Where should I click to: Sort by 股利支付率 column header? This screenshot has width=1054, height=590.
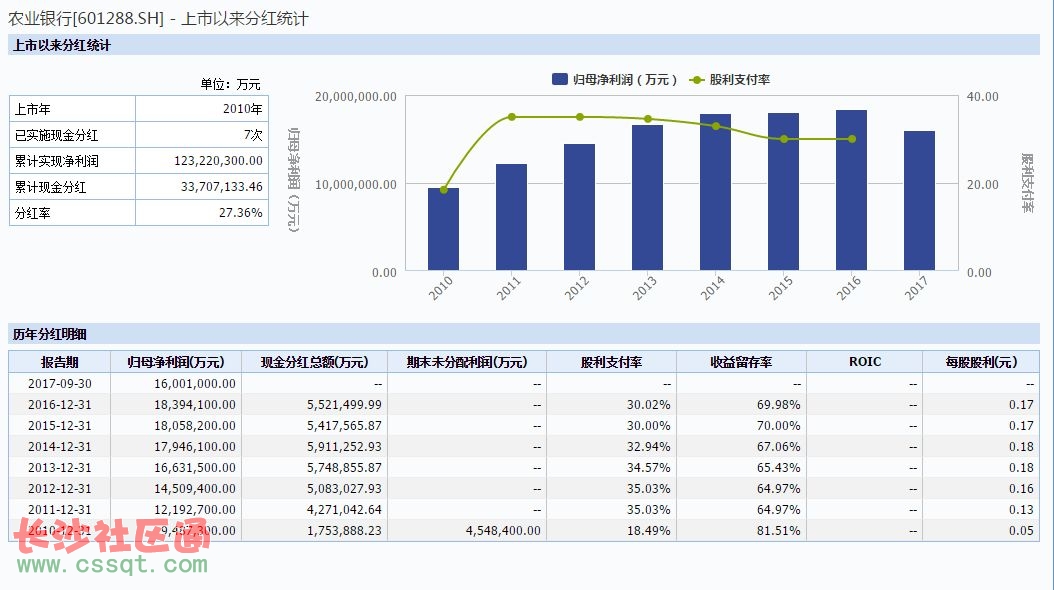[611, 362]
